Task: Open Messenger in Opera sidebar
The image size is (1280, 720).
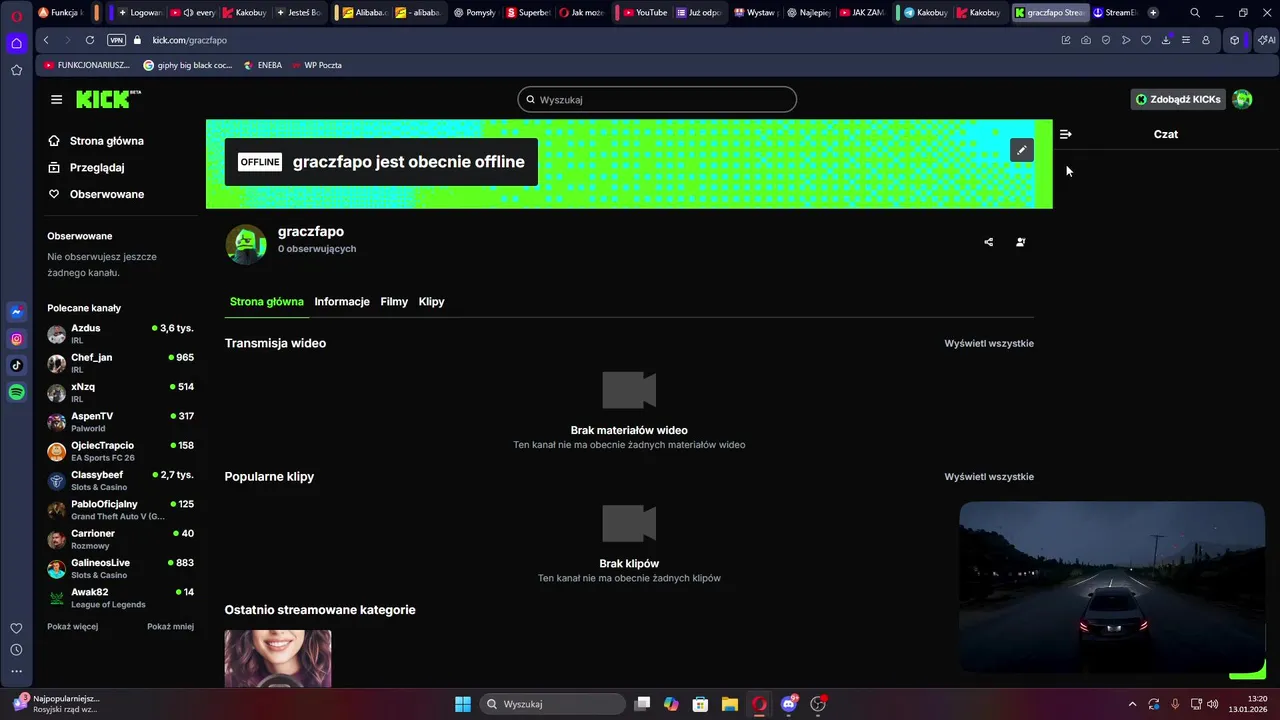Action: 17,312
